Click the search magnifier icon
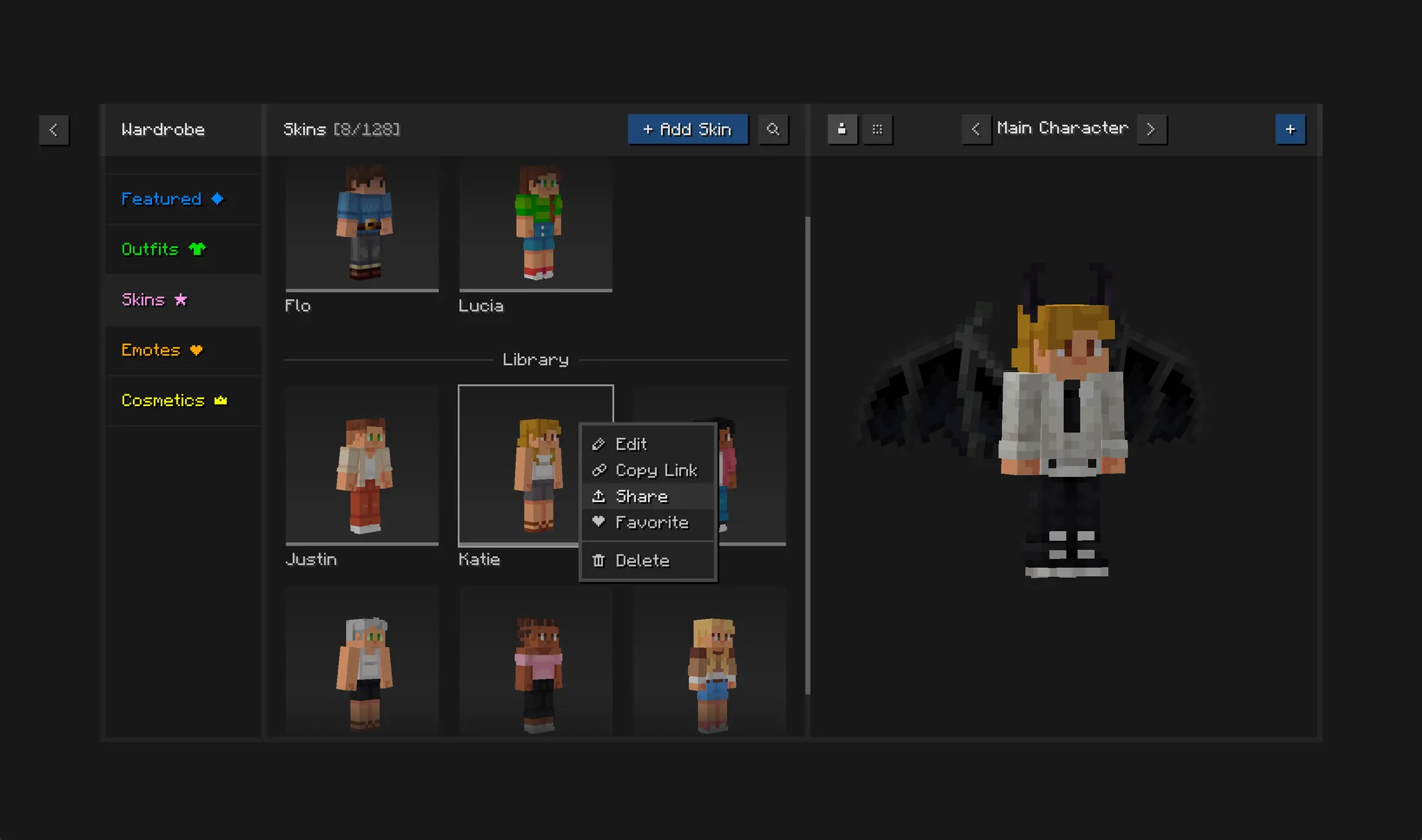 (773, 129)
